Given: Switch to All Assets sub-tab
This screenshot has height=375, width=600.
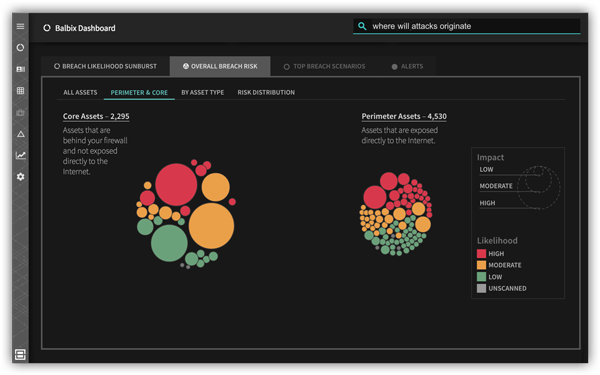Looking at the screenshot, I should (80, 93).
